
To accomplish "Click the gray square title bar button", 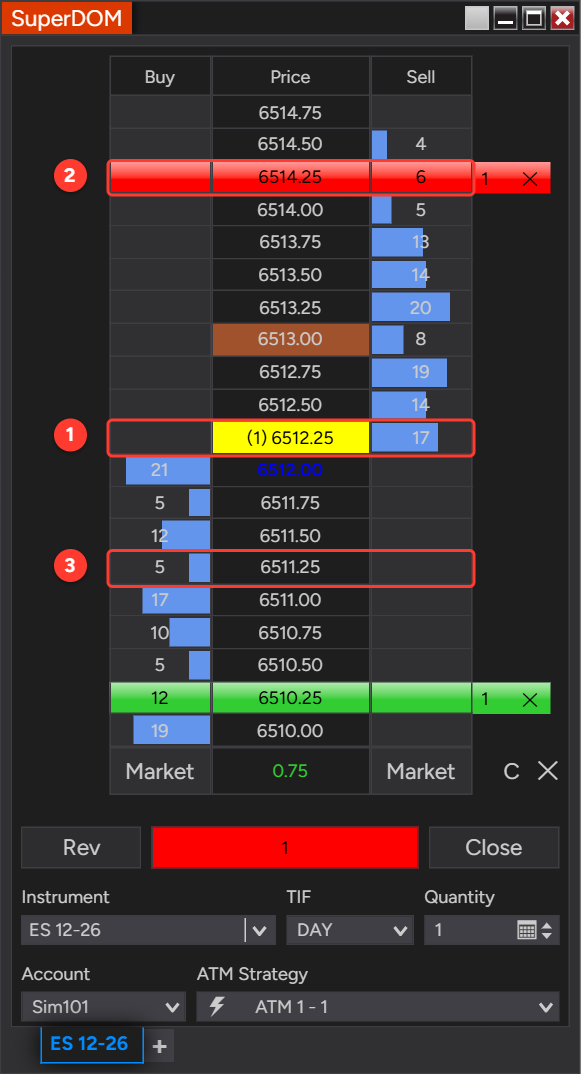I will 477,18.
